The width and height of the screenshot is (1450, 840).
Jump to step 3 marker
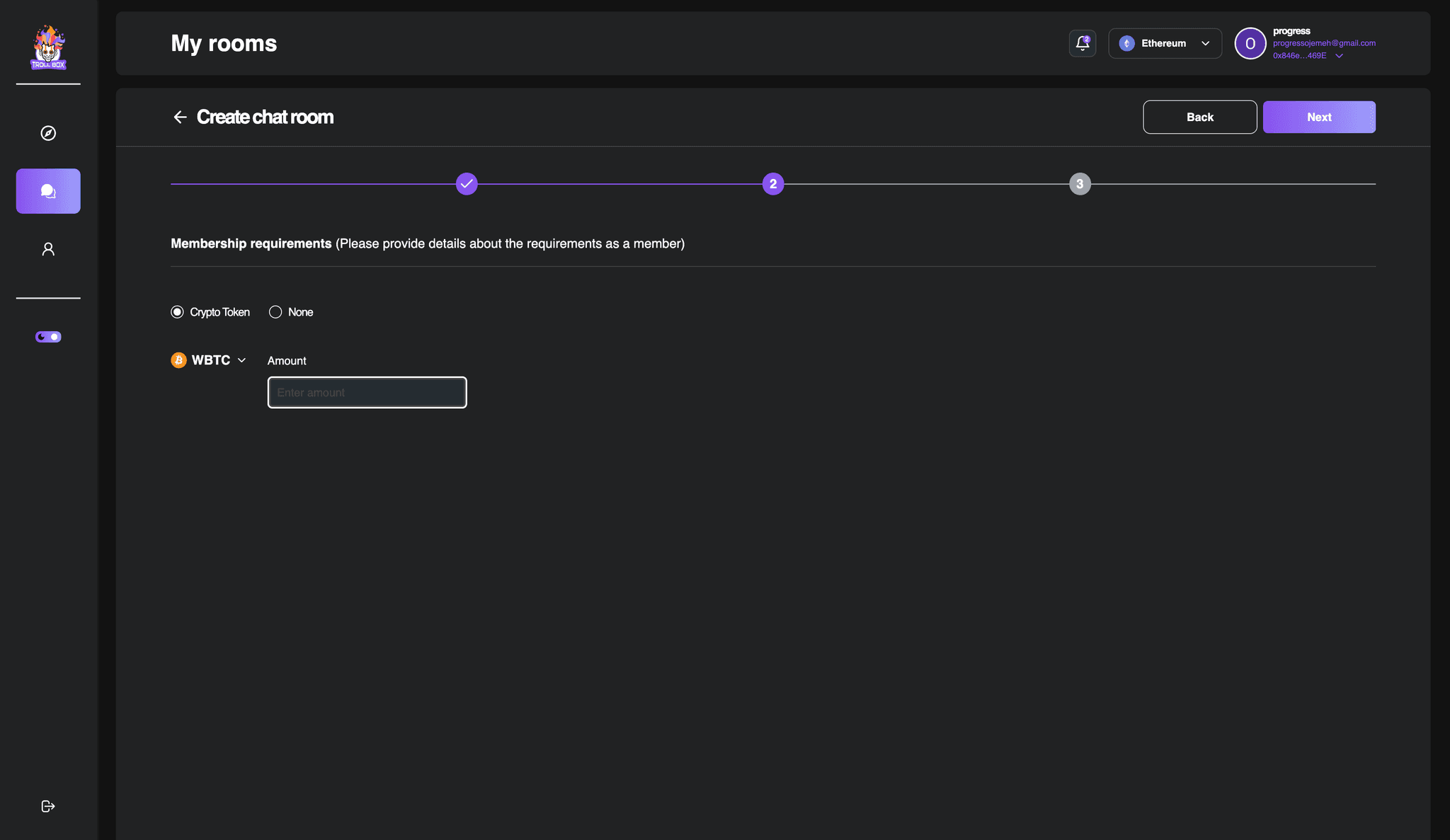pos(1080,184)
